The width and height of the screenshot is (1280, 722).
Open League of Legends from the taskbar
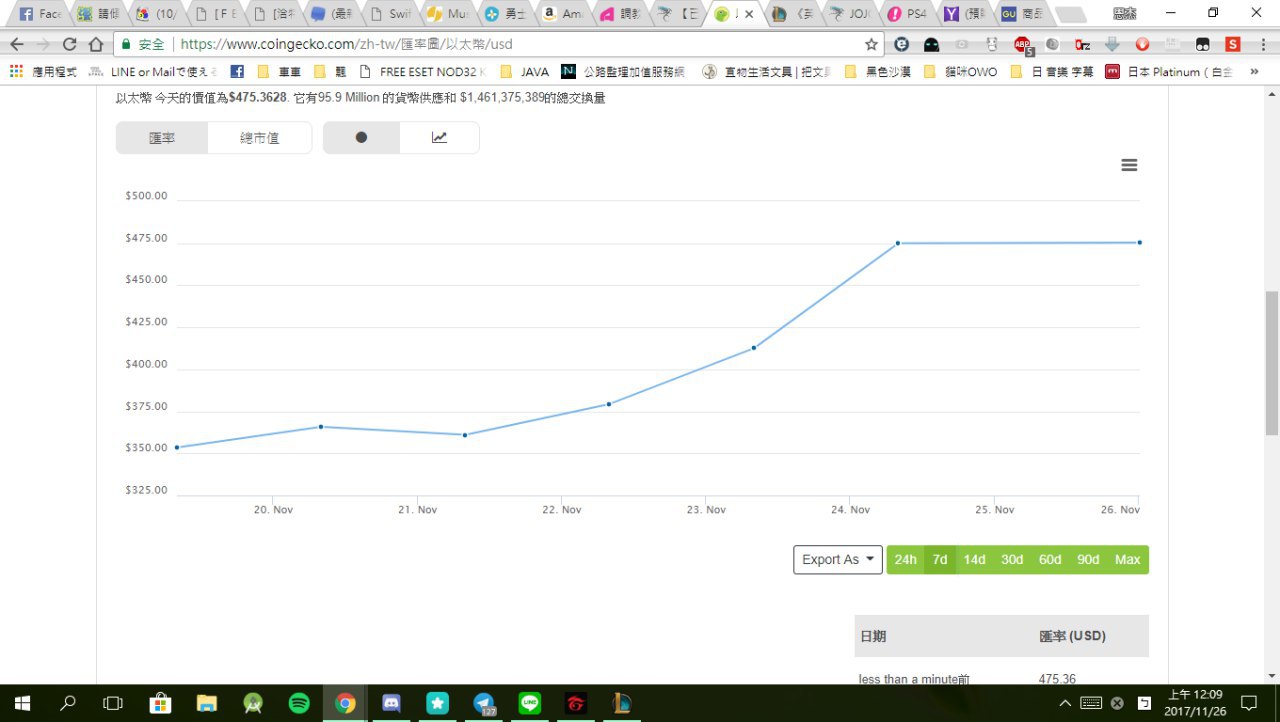click(x=622, y=703)
